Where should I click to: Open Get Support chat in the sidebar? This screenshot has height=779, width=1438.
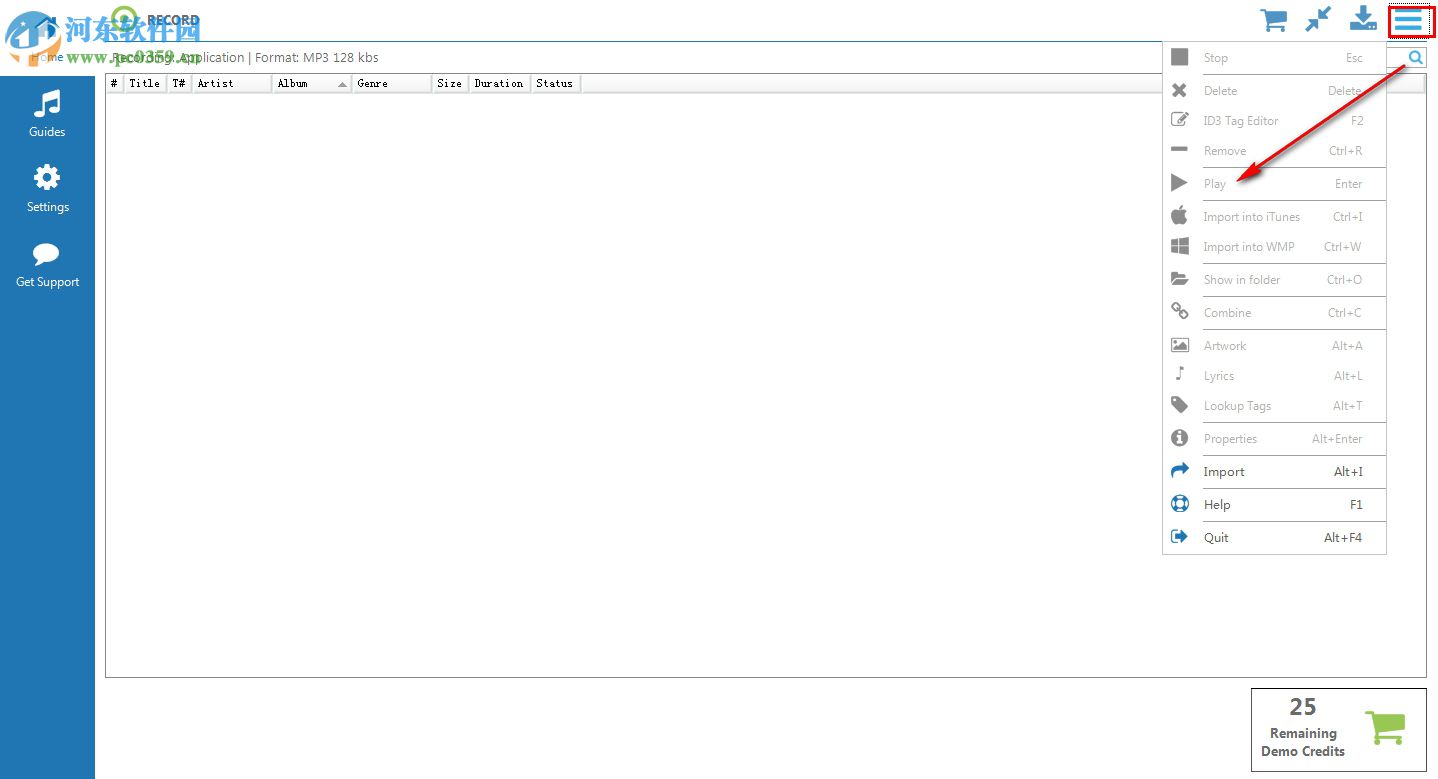click(47, 265)
